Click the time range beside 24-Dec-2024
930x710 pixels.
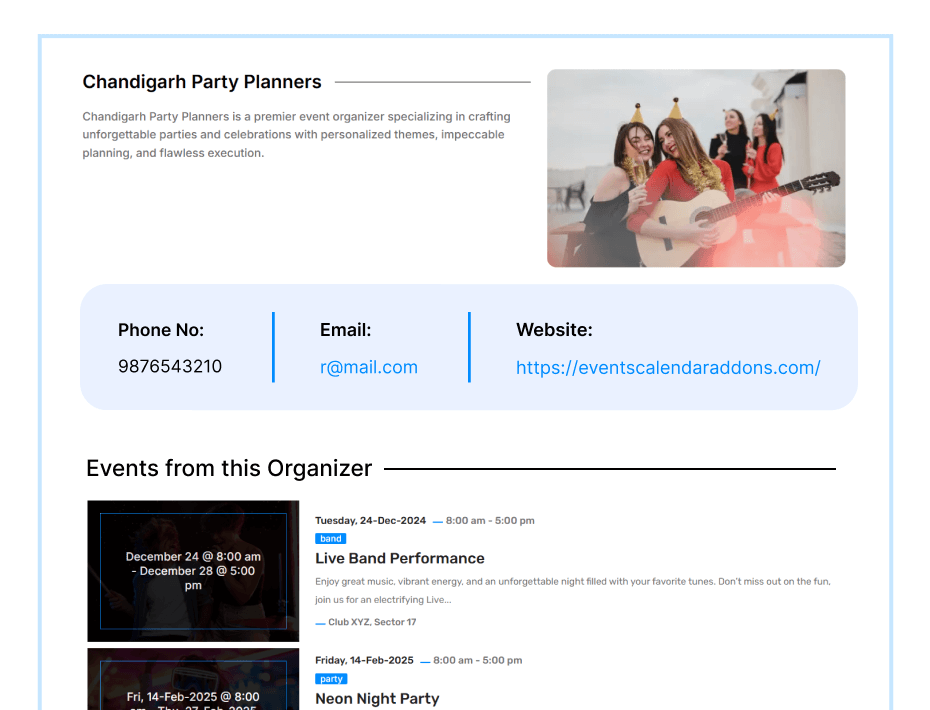point(490,520)
